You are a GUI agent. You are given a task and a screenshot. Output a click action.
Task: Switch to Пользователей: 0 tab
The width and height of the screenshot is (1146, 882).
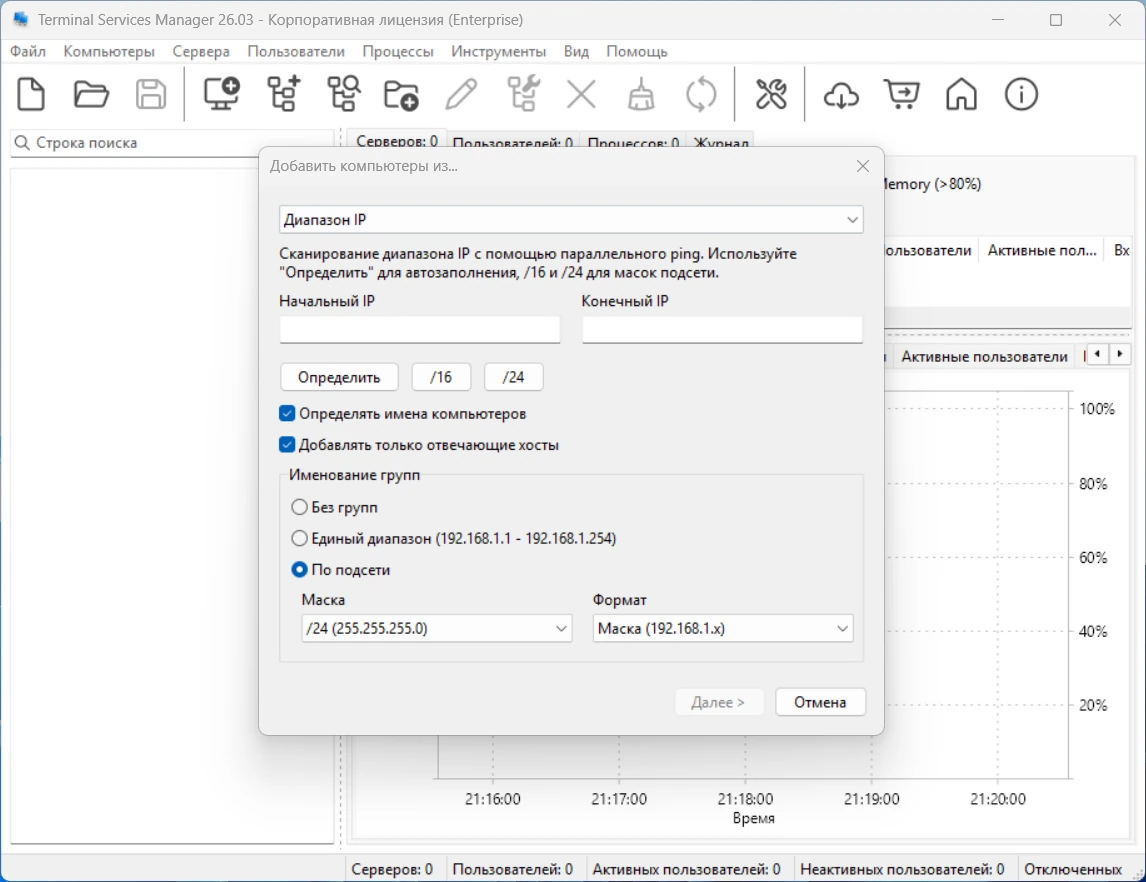512,142
